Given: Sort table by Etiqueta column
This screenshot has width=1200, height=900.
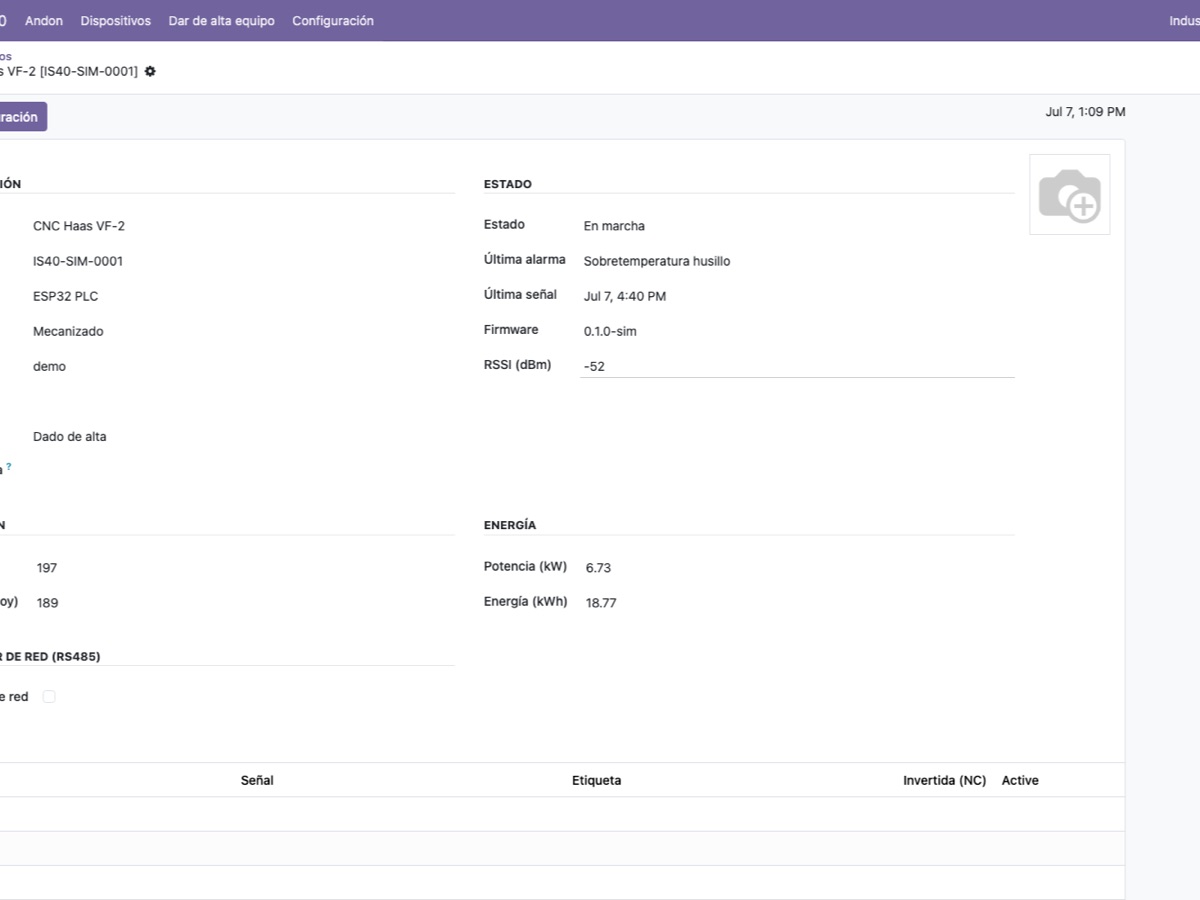Looking at the screenshot, I should pos(596,780).
